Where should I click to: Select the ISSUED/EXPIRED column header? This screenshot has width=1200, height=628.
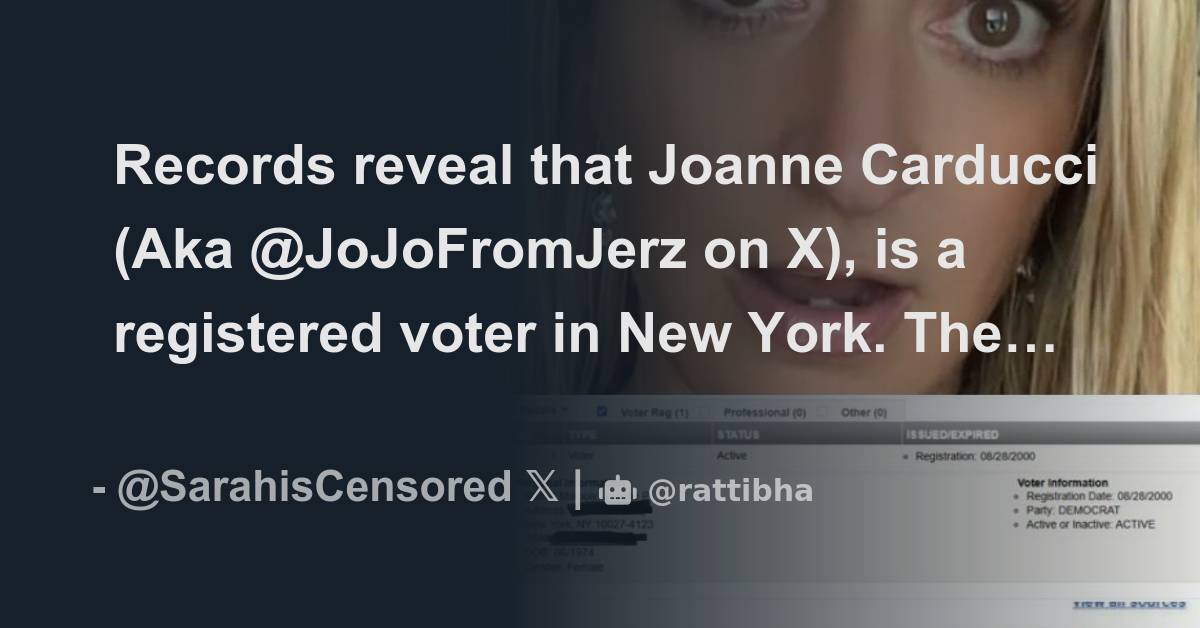tap(950, 435)
